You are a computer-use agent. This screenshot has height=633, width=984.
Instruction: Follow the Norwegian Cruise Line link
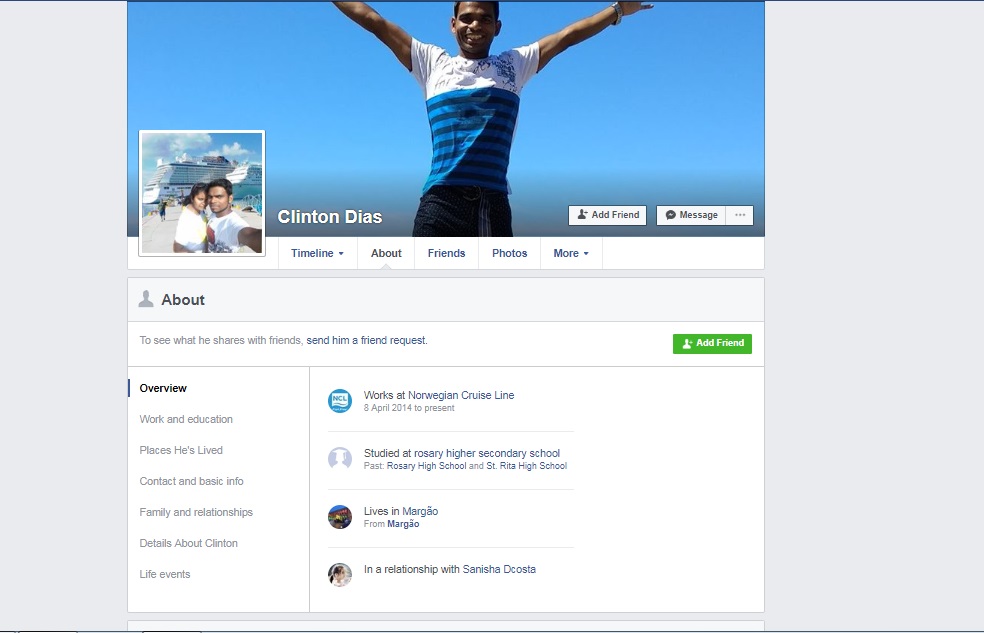(461, 395)
